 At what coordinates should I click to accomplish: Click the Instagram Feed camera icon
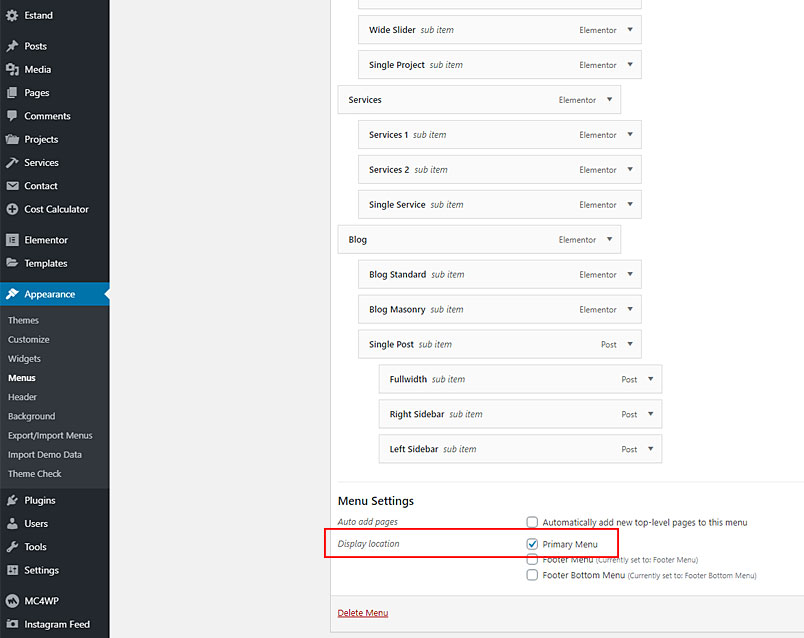click(12, 624)
